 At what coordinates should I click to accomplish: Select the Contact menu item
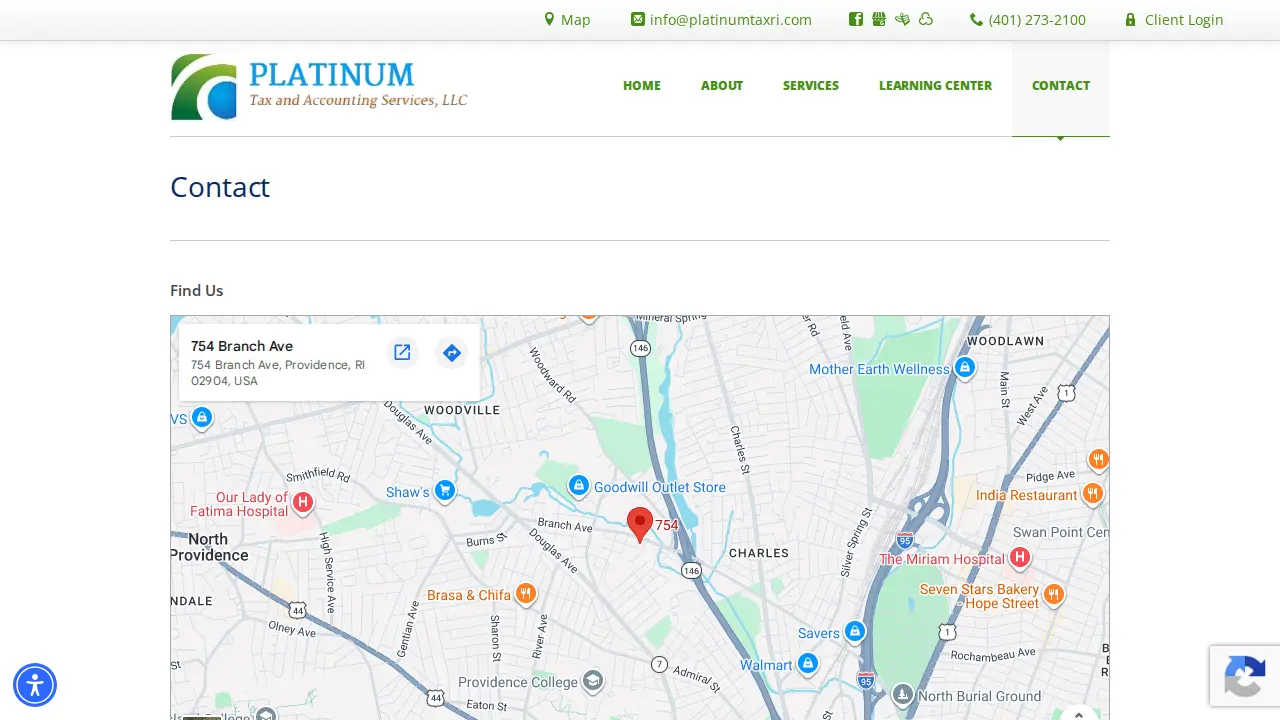click(1061, 86)
